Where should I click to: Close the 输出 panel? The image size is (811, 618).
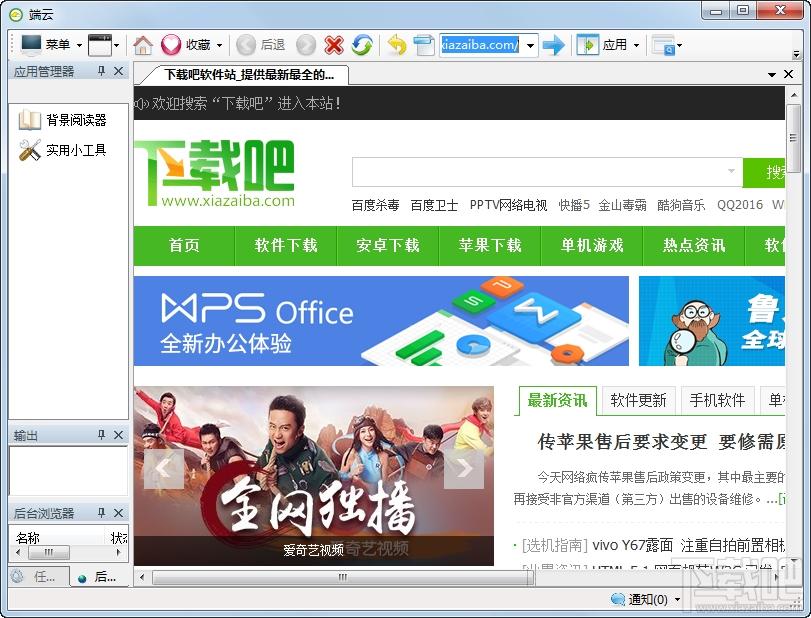118,435
